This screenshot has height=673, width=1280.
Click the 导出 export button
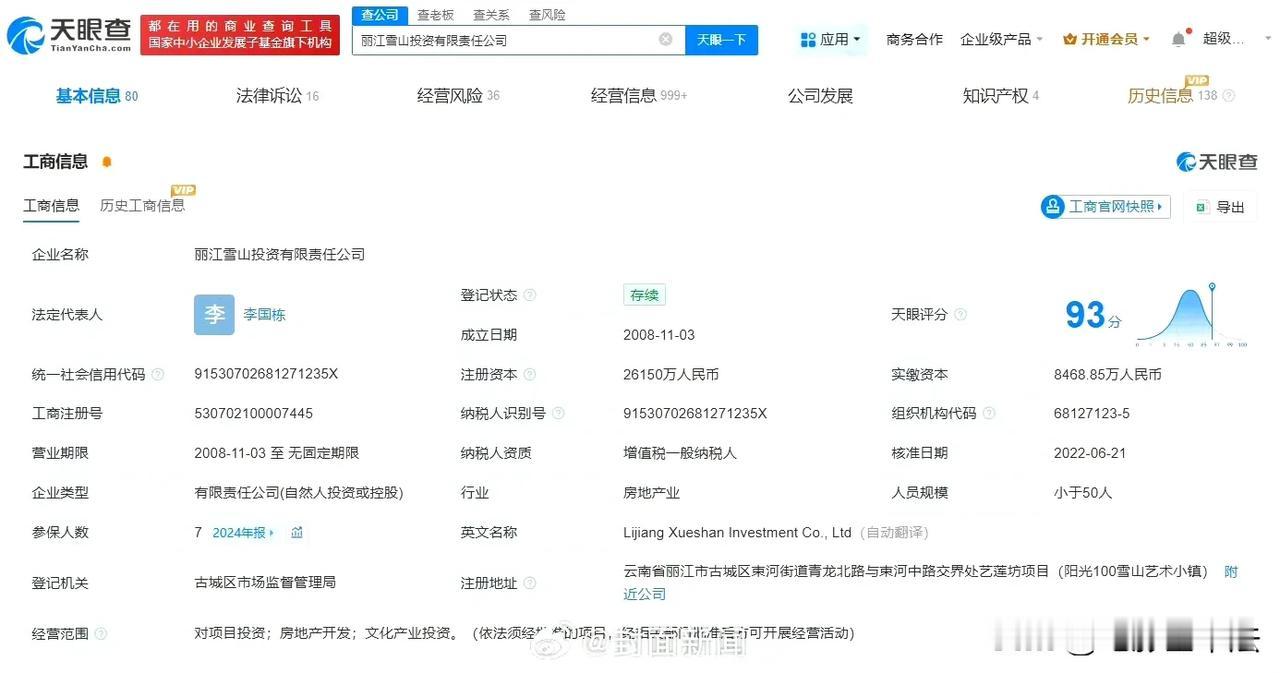pyautogui.click(x=1219, y=207)
